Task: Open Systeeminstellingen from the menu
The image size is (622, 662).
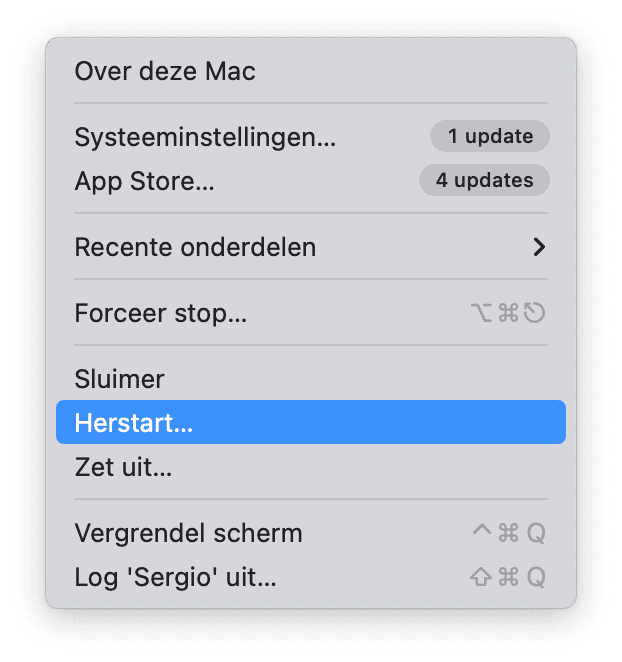Action: point(205,137)
